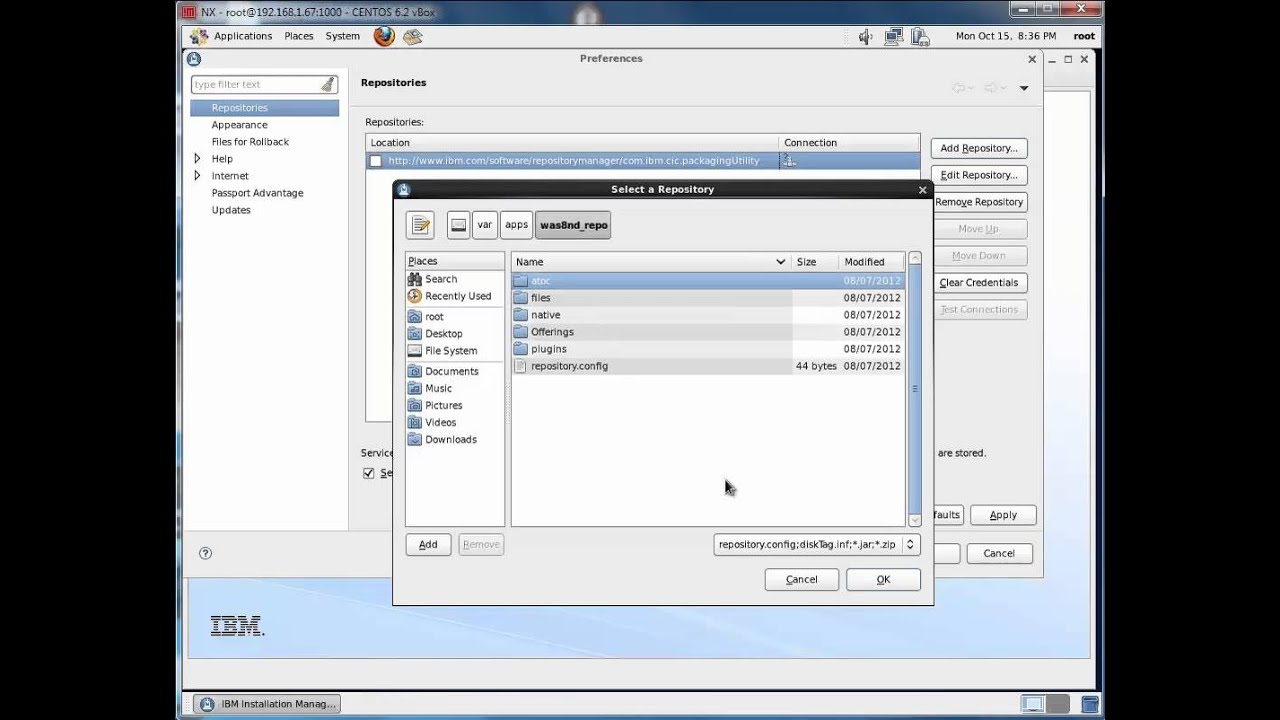Select Passport Advantage page

257,193
